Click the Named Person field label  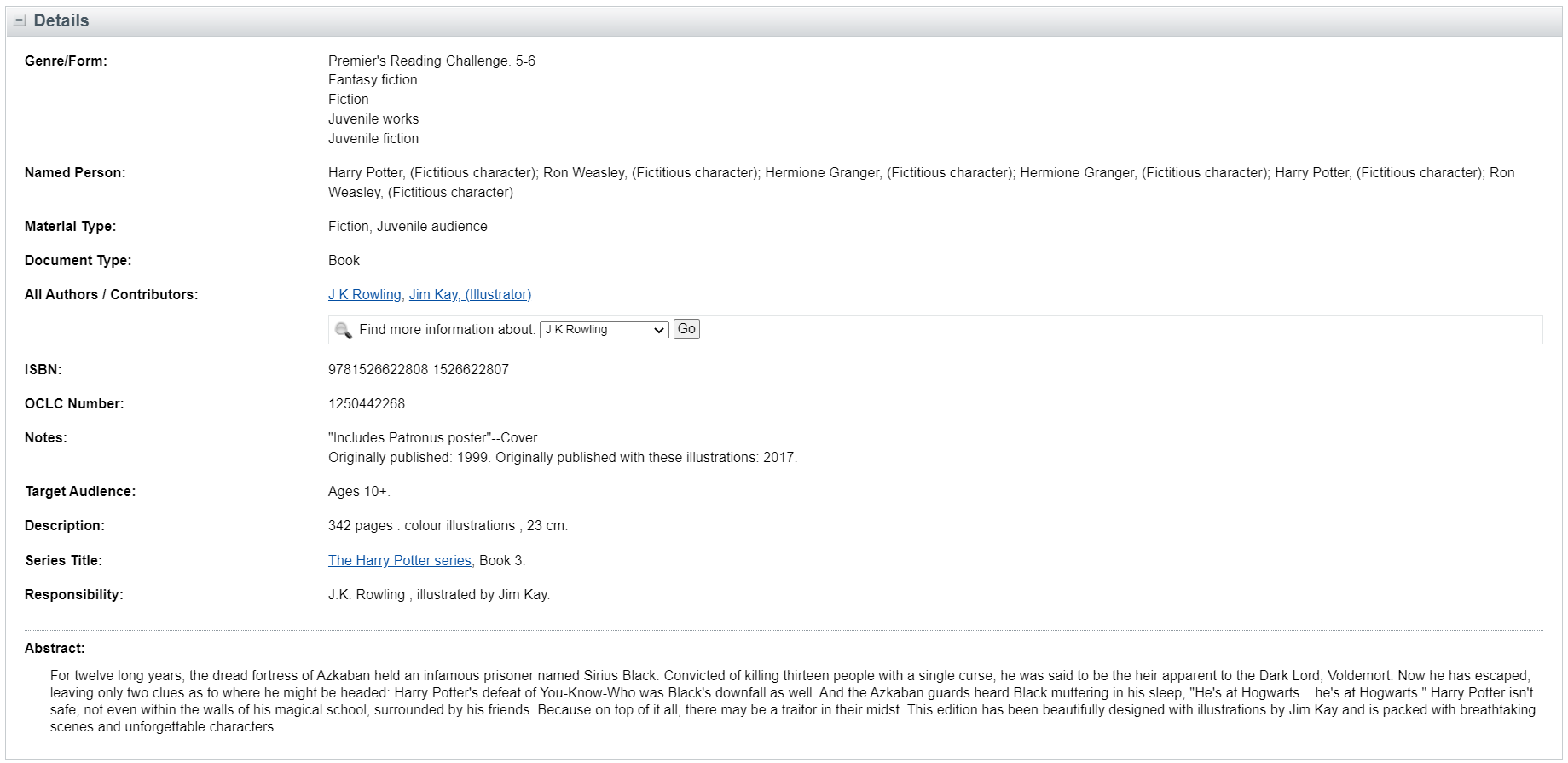click(75, 172)
